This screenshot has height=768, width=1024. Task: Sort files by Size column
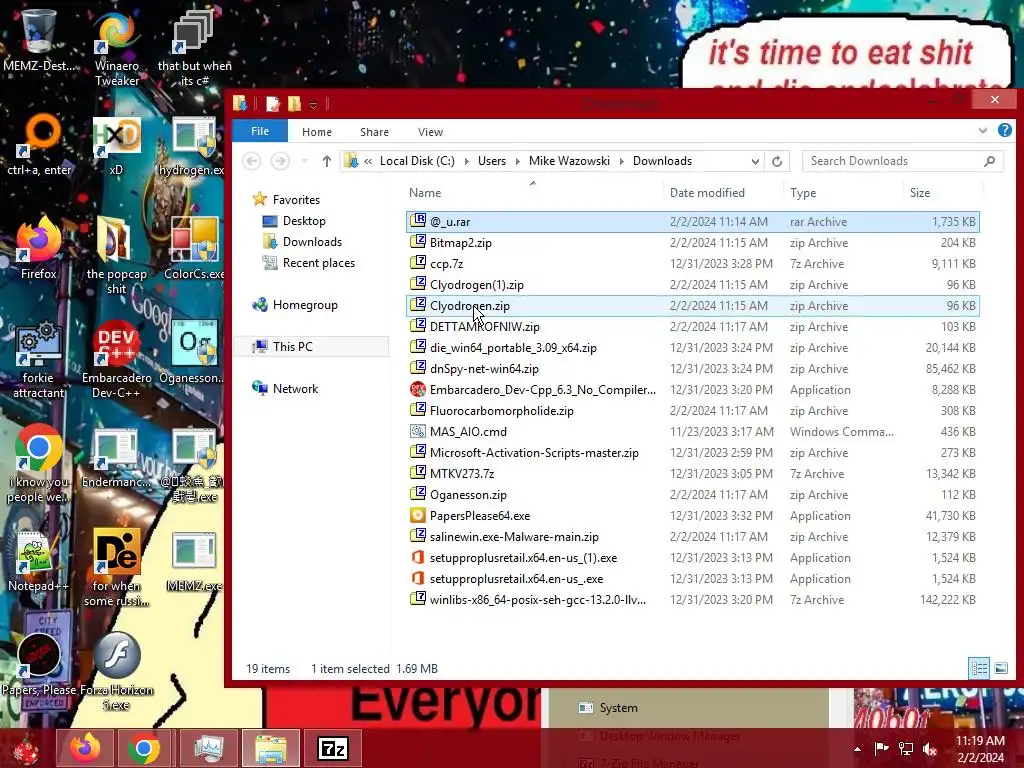(x=920, y=193)
